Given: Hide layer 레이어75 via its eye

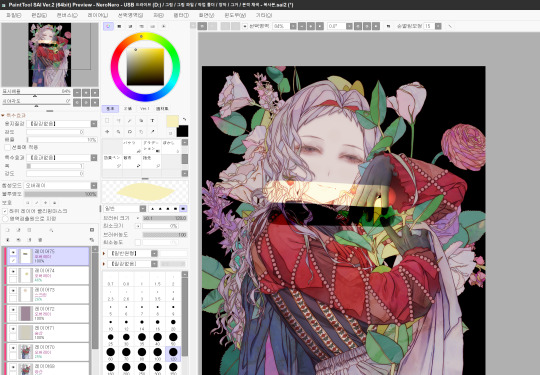Looking at the screenshot, I should (x=13, y=252).
